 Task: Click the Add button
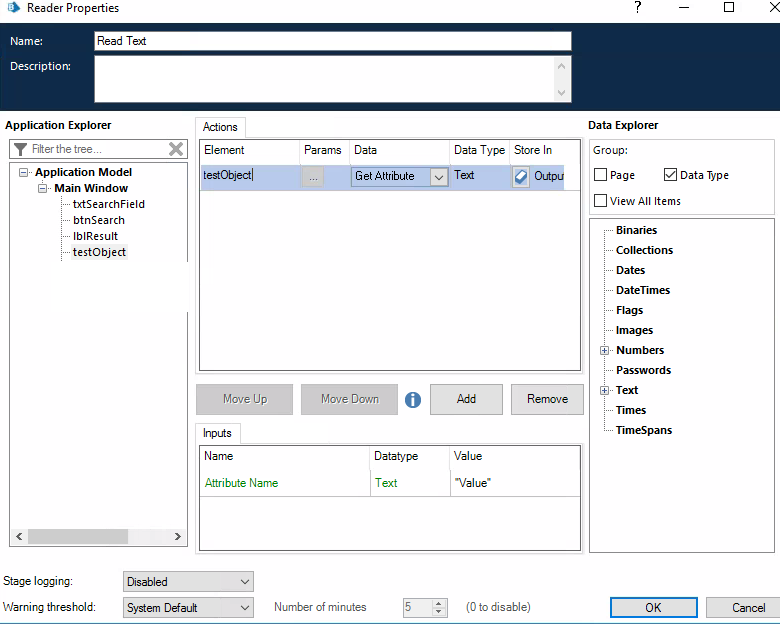pyautogui.click(x=466, y=399)
